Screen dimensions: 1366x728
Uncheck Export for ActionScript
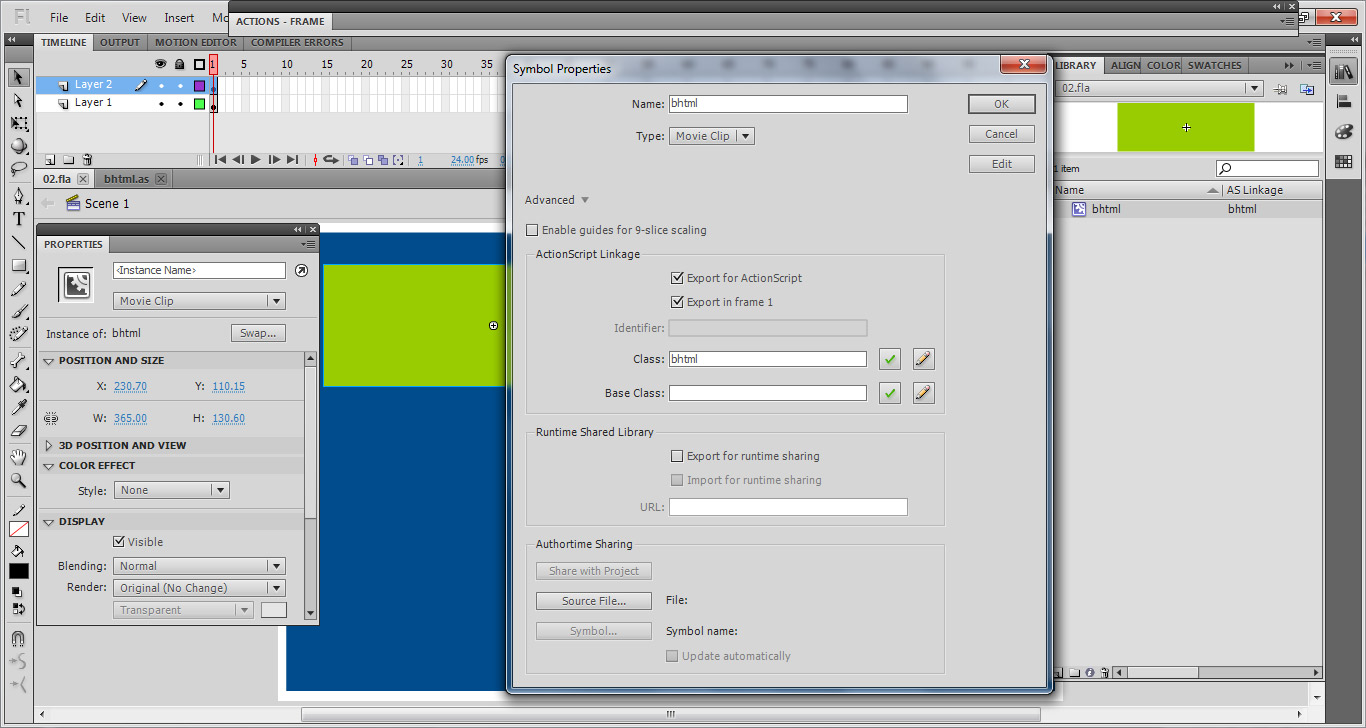[678, 278]
